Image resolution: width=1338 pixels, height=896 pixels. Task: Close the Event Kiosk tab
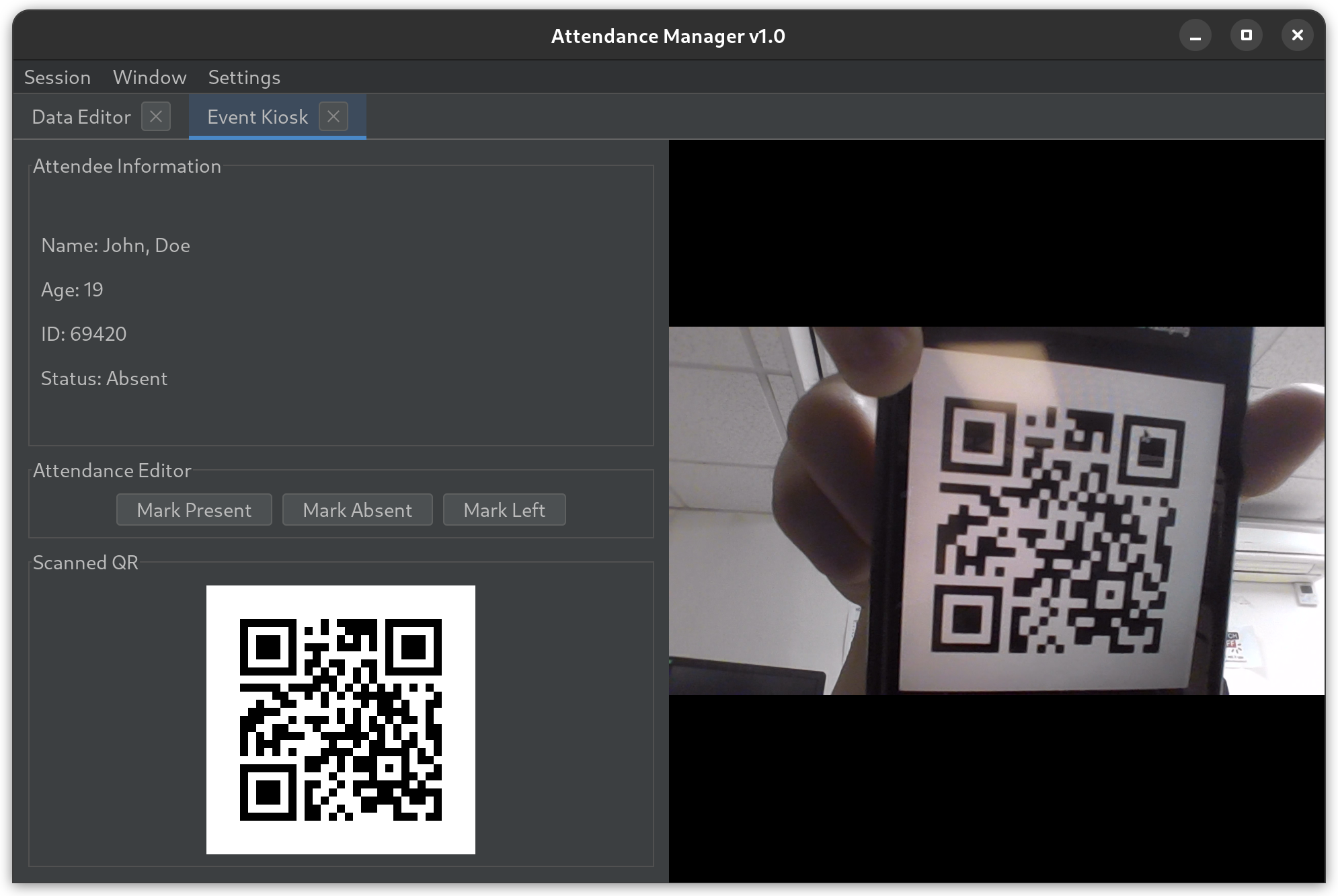[x=333, y=116]
